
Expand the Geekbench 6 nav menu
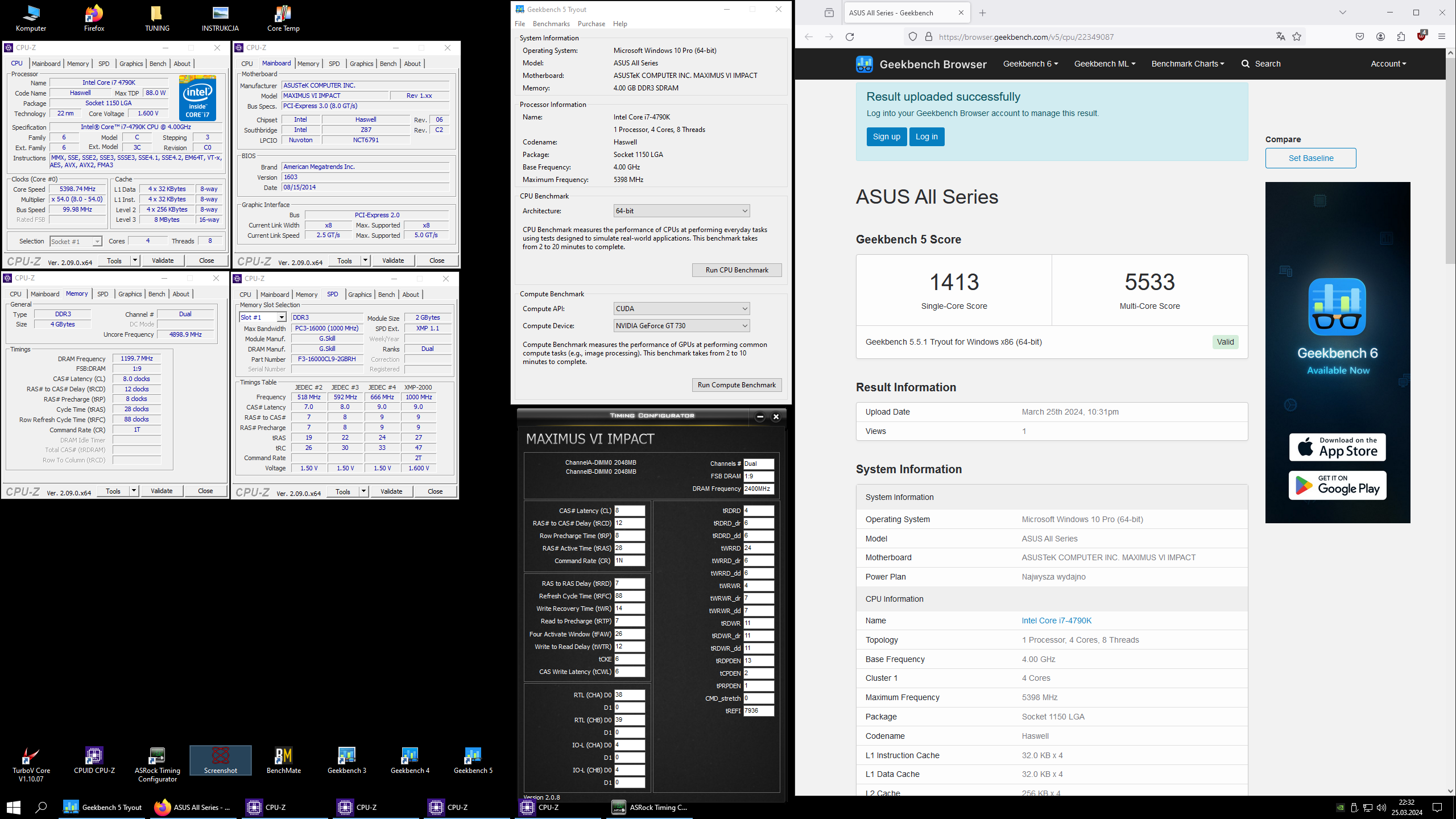pos(1031,64)
